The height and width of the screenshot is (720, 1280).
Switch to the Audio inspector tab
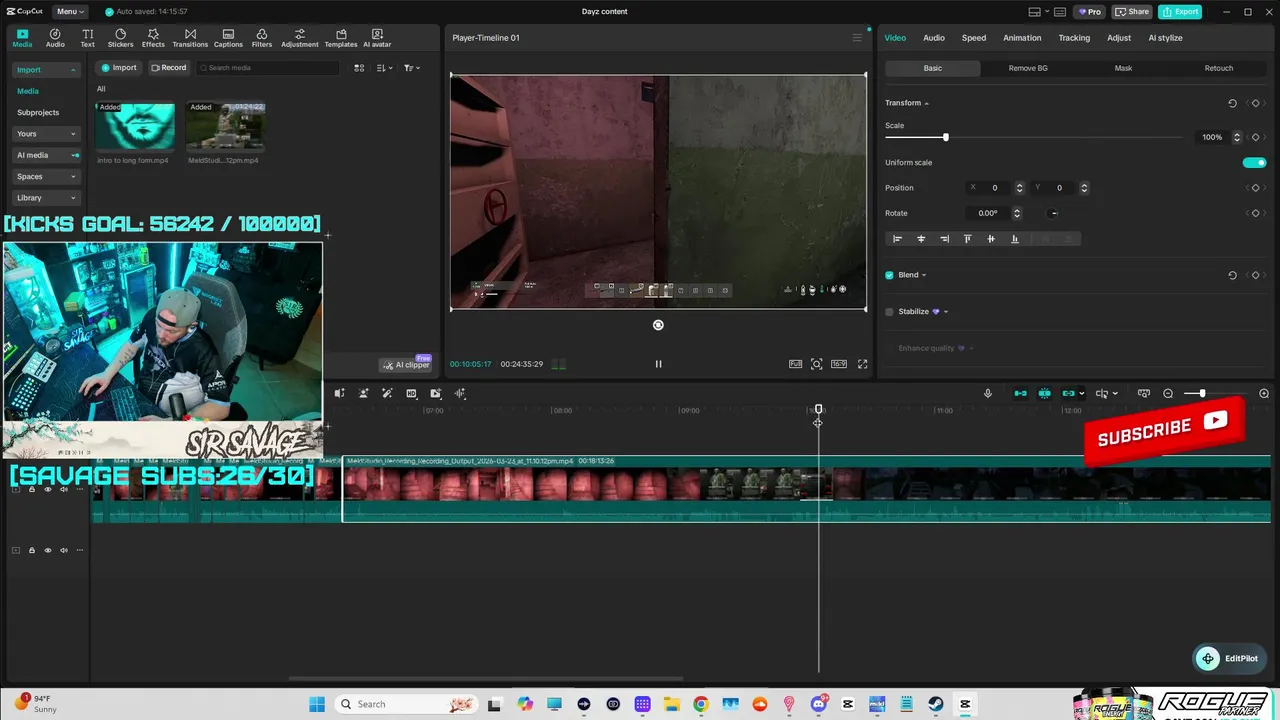(934, 38)
